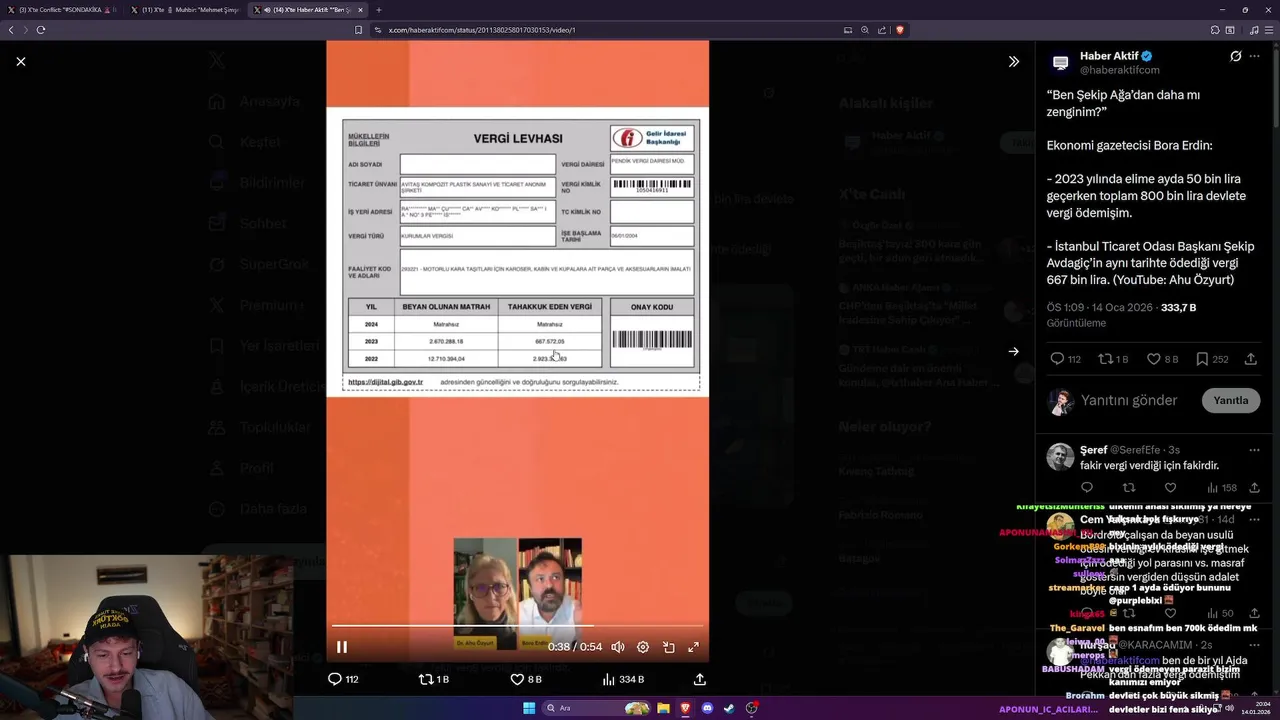Pause the video playback
The width and height of the screenshot is (1280, 720).
coord(342,647)
